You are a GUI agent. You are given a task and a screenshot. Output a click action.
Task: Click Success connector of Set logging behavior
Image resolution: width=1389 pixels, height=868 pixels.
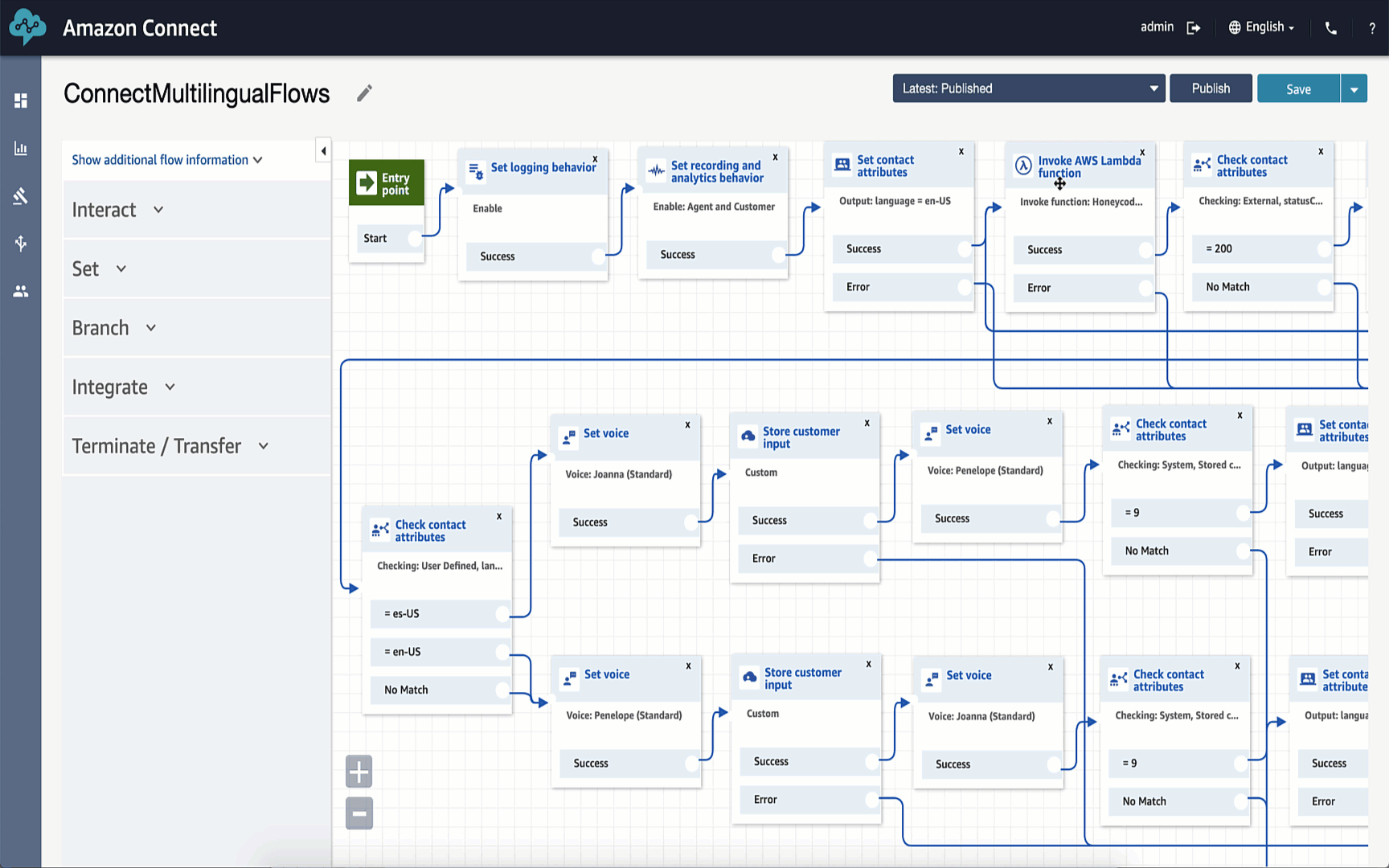pos(598,256)
